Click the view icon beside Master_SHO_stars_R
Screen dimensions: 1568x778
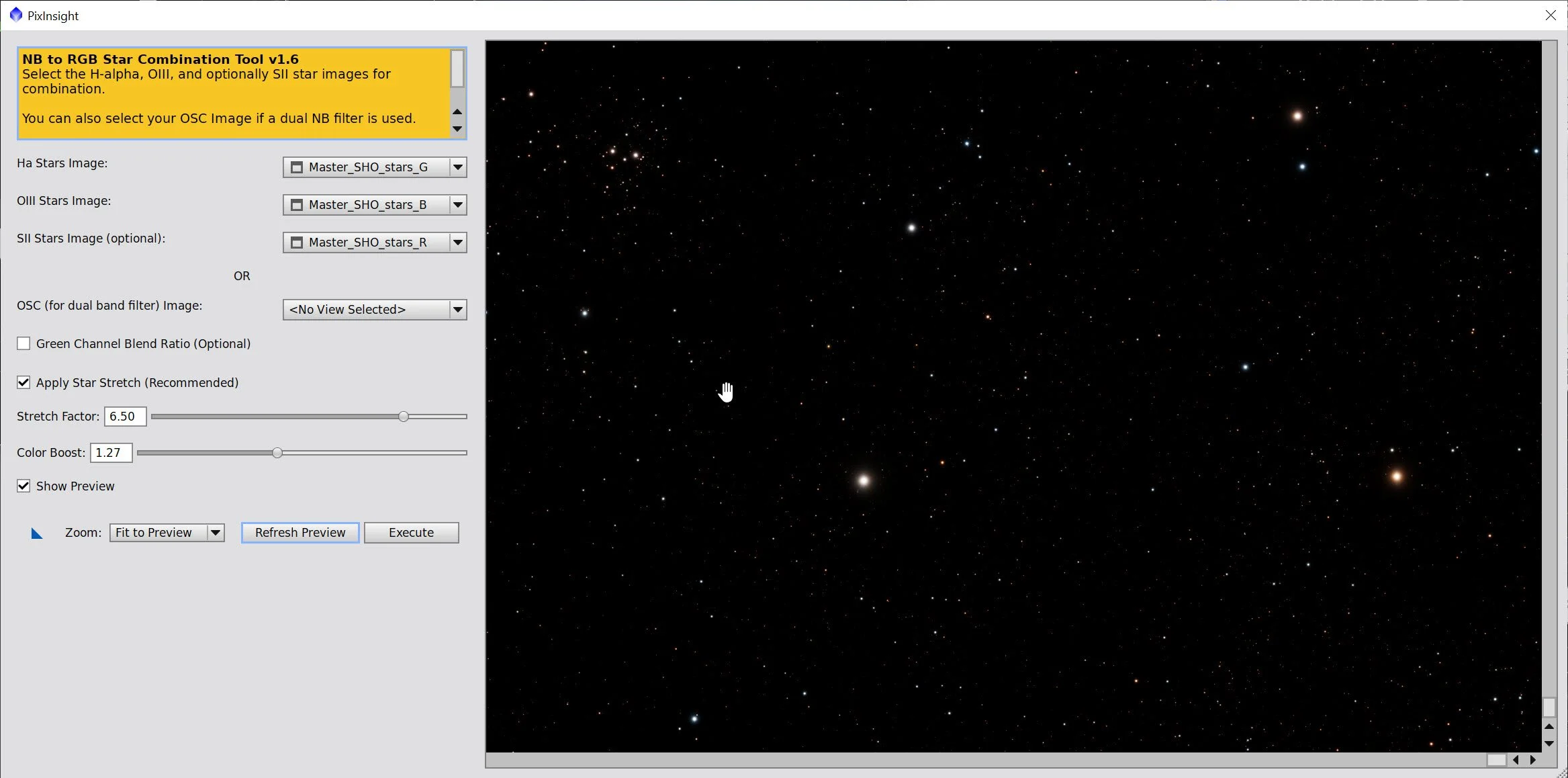(297, 243)
